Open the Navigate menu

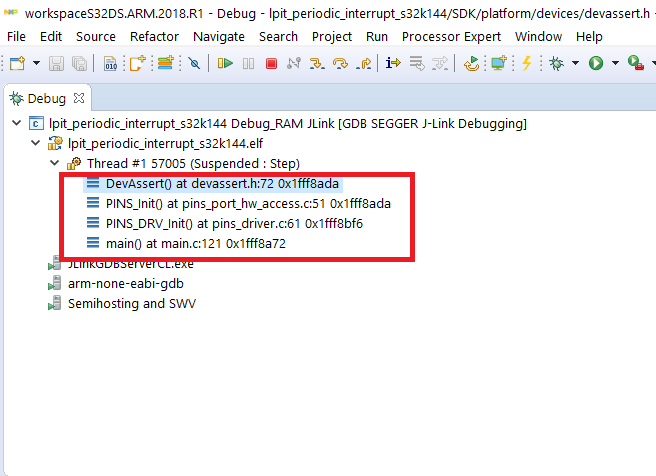point(219,37)
